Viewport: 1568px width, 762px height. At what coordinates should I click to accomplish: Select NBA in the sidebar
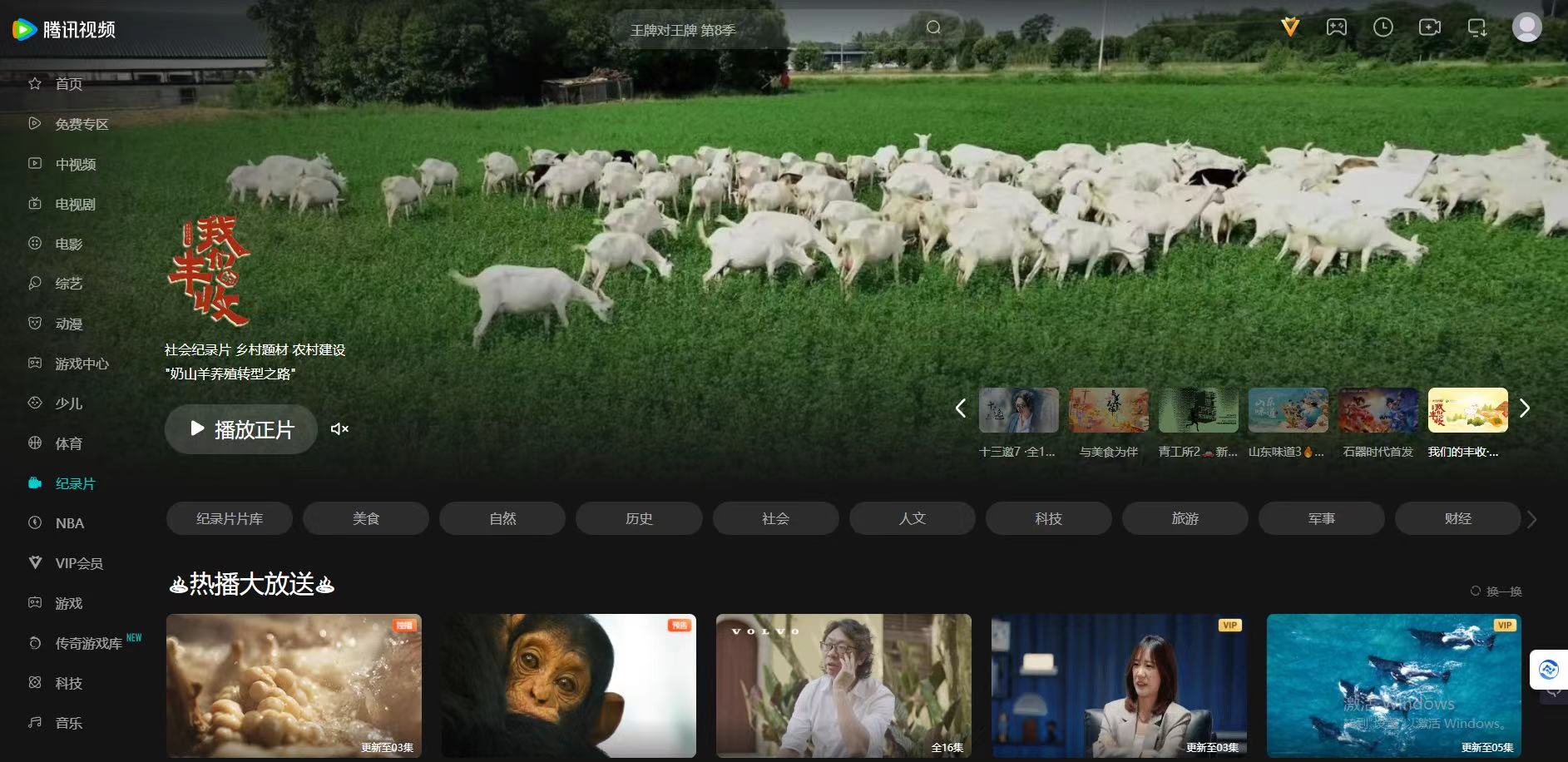pos(69,523)
